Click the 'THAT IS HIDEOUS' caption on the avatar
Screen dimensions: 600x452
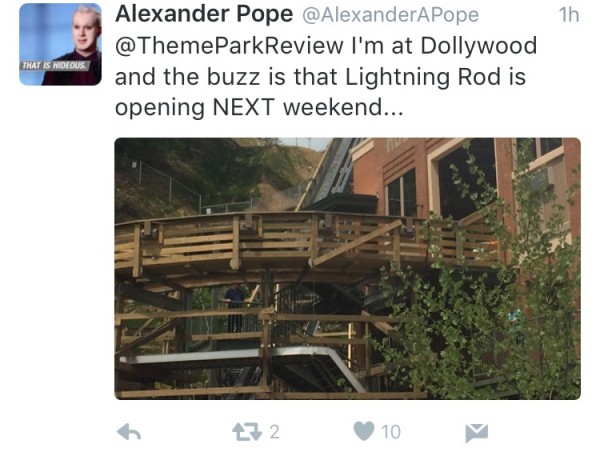(x=54, y=65)
